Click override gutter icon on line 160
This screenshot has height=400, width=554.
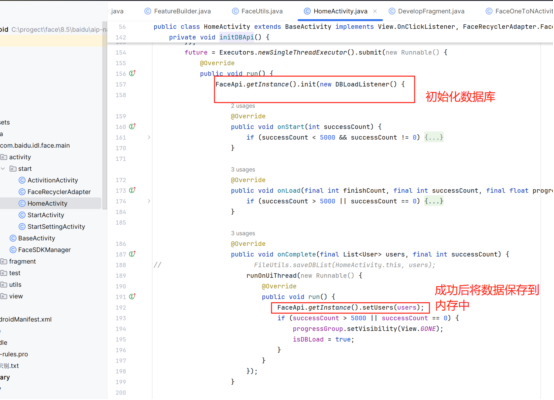(132, 127)
